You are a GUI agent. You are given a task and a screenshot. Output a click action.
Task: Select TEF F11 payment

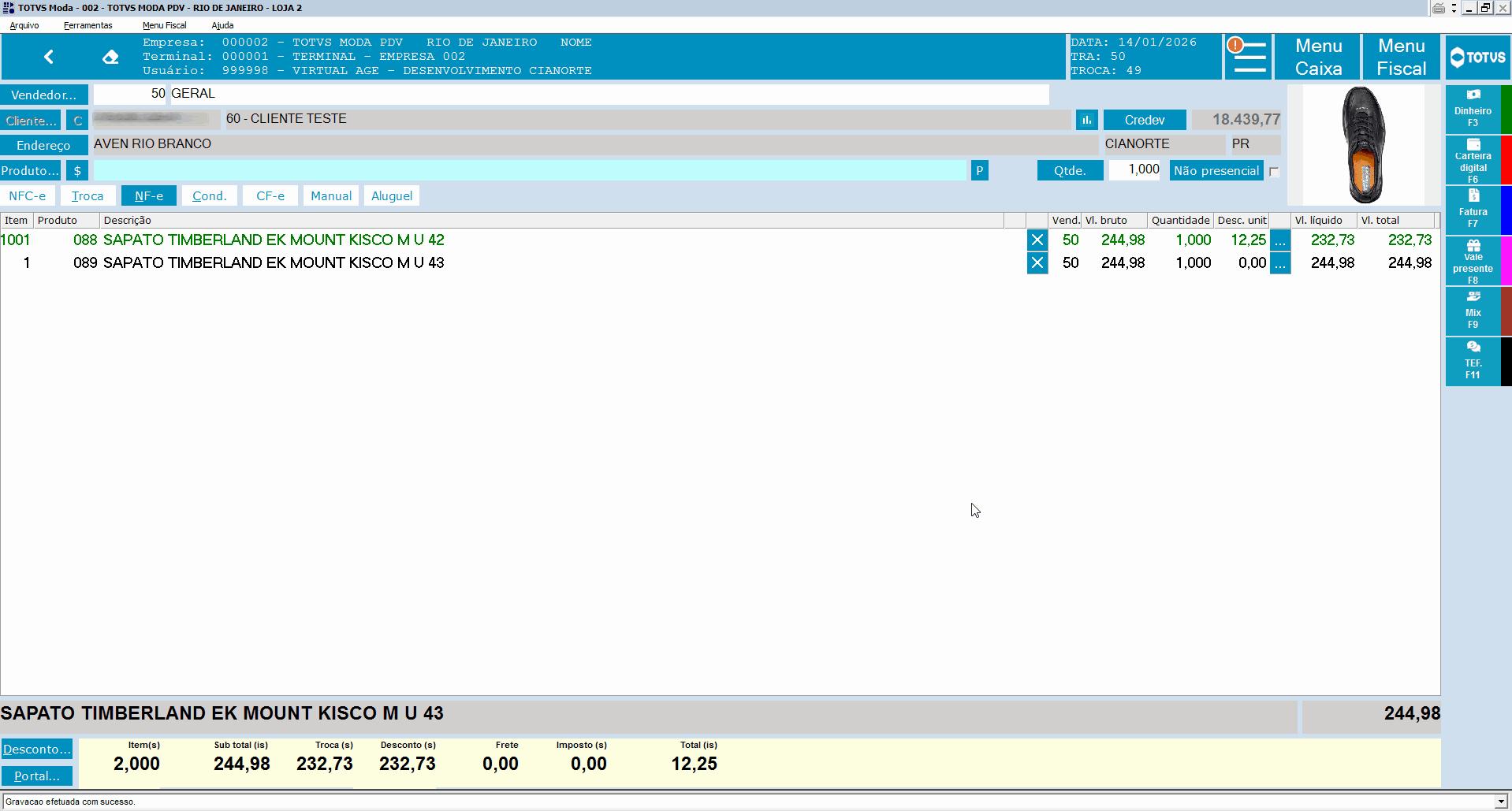click(1473, 362)
